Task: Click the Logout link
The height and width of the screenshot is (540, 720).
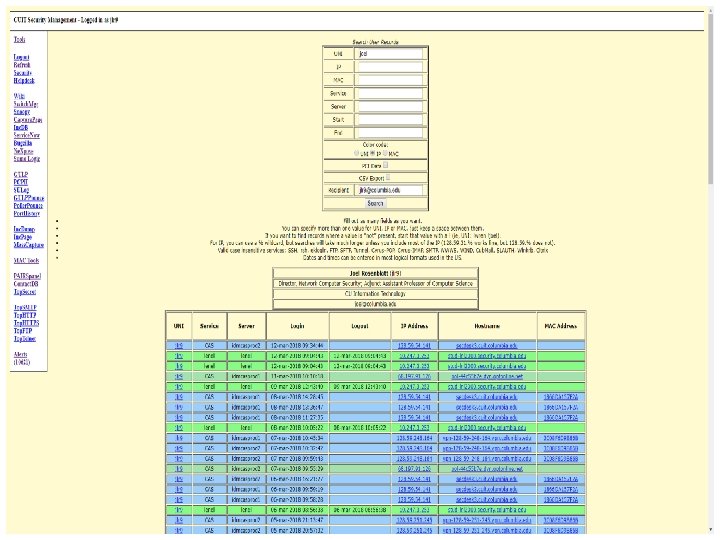Action: tap(21, 57)
